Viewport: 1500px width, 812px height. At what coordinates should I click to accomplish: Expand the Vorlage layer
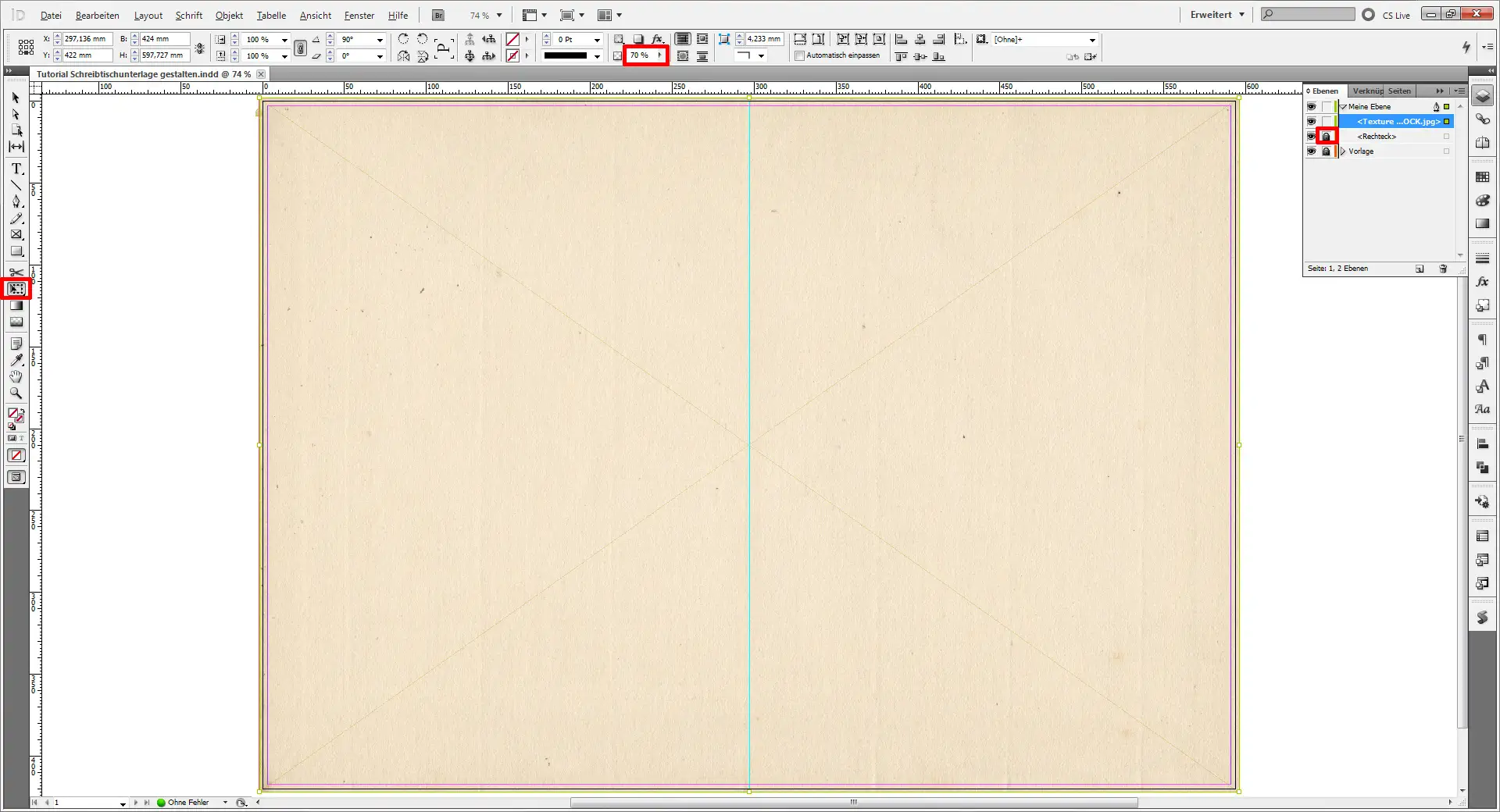click(1343, 151)
